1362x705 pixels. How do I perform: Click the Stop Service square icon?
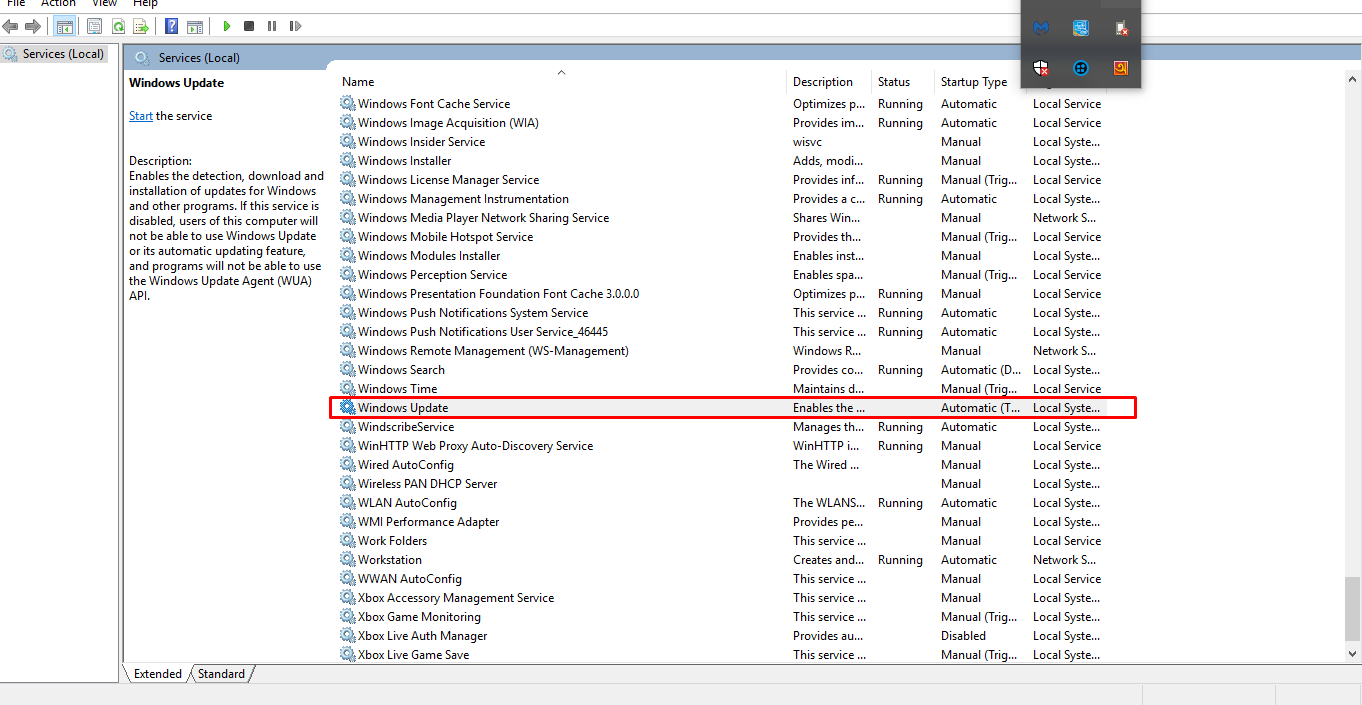pyautogui.click(x=249, y=26)
